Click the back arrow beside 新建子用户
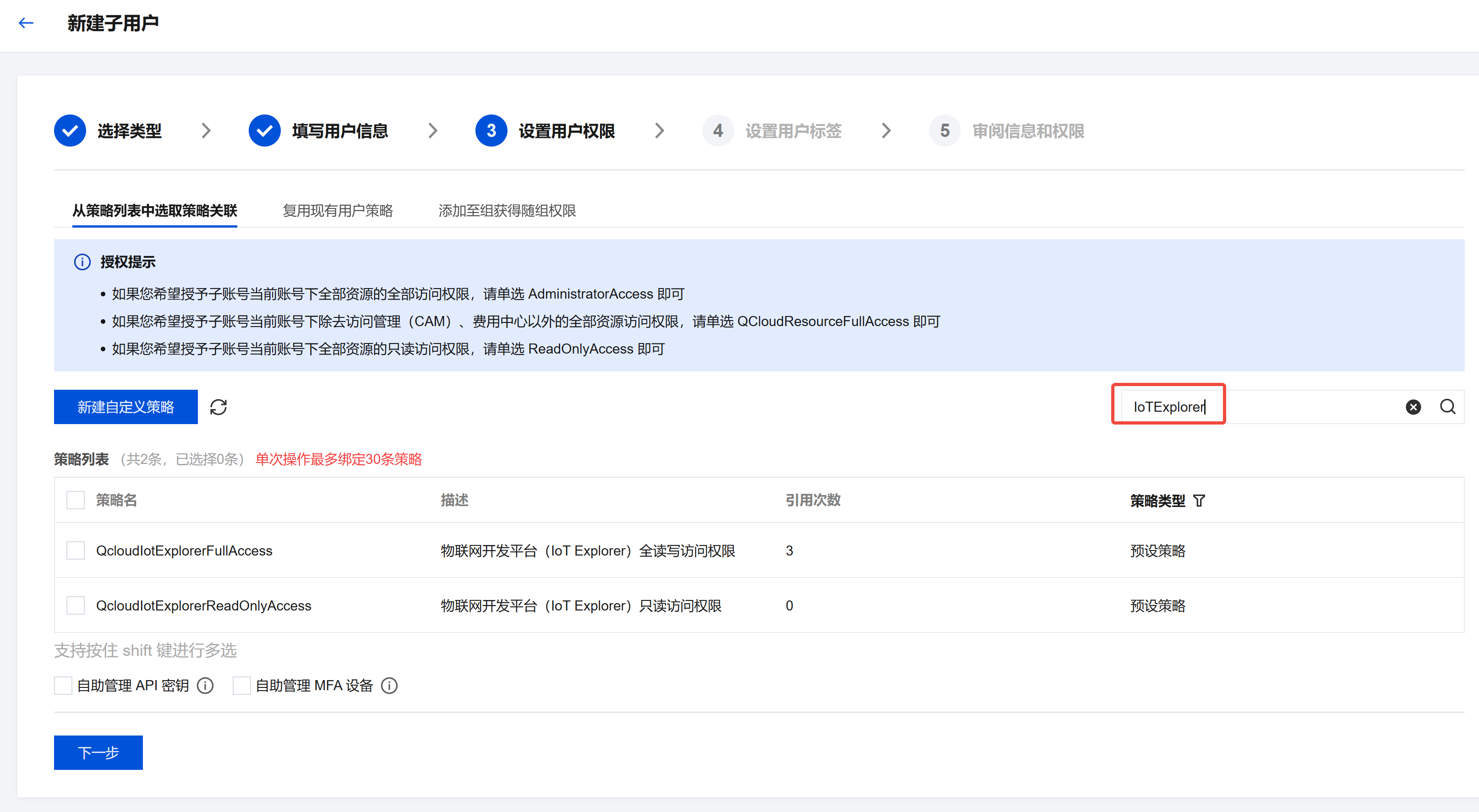The image size is (1479, 812). (x=26, y=23)
